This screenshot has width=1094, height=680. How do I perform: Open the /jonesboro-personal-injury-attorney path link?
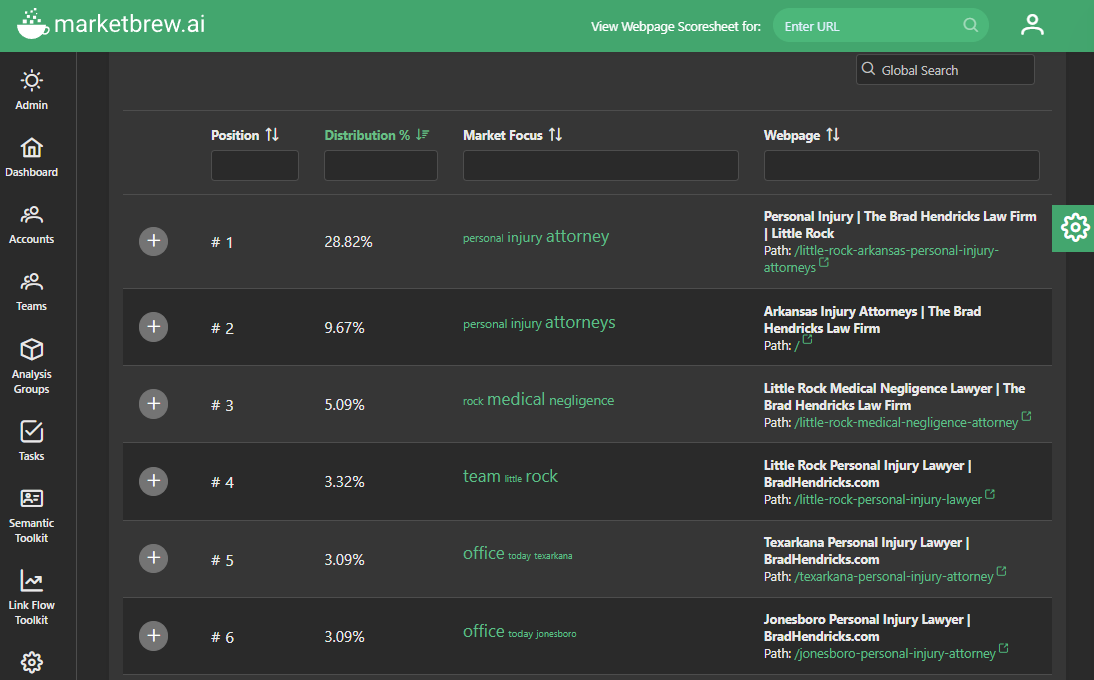[x=895, y=653]
